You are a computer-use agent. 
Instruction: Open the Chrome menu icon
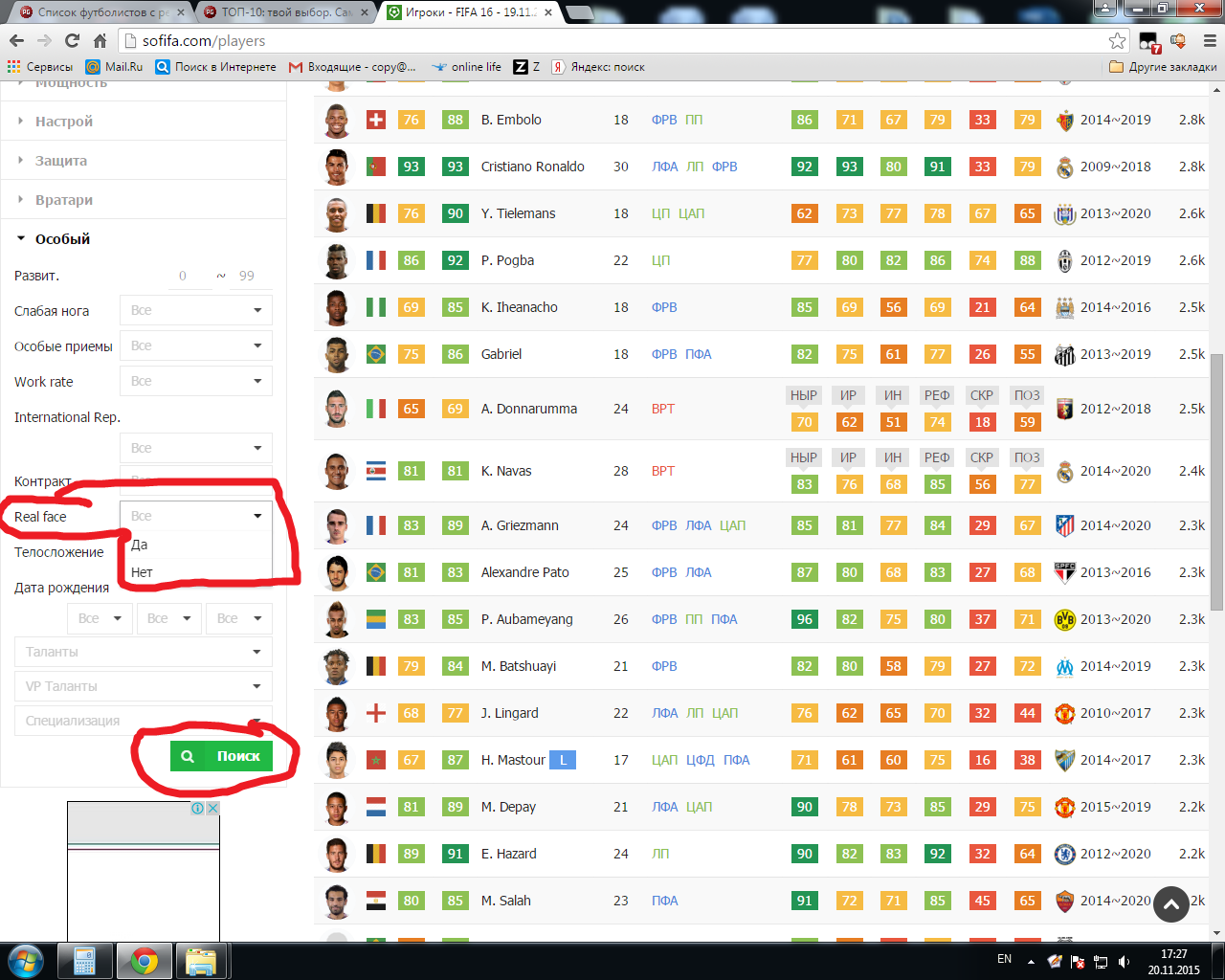click(1210, 40)
